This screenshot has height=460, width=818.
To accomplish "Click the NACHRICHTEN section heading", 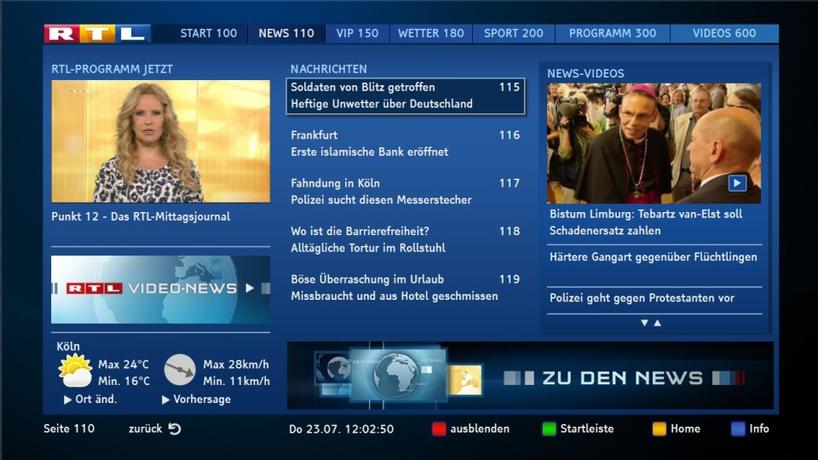I will tap(329, 69).
